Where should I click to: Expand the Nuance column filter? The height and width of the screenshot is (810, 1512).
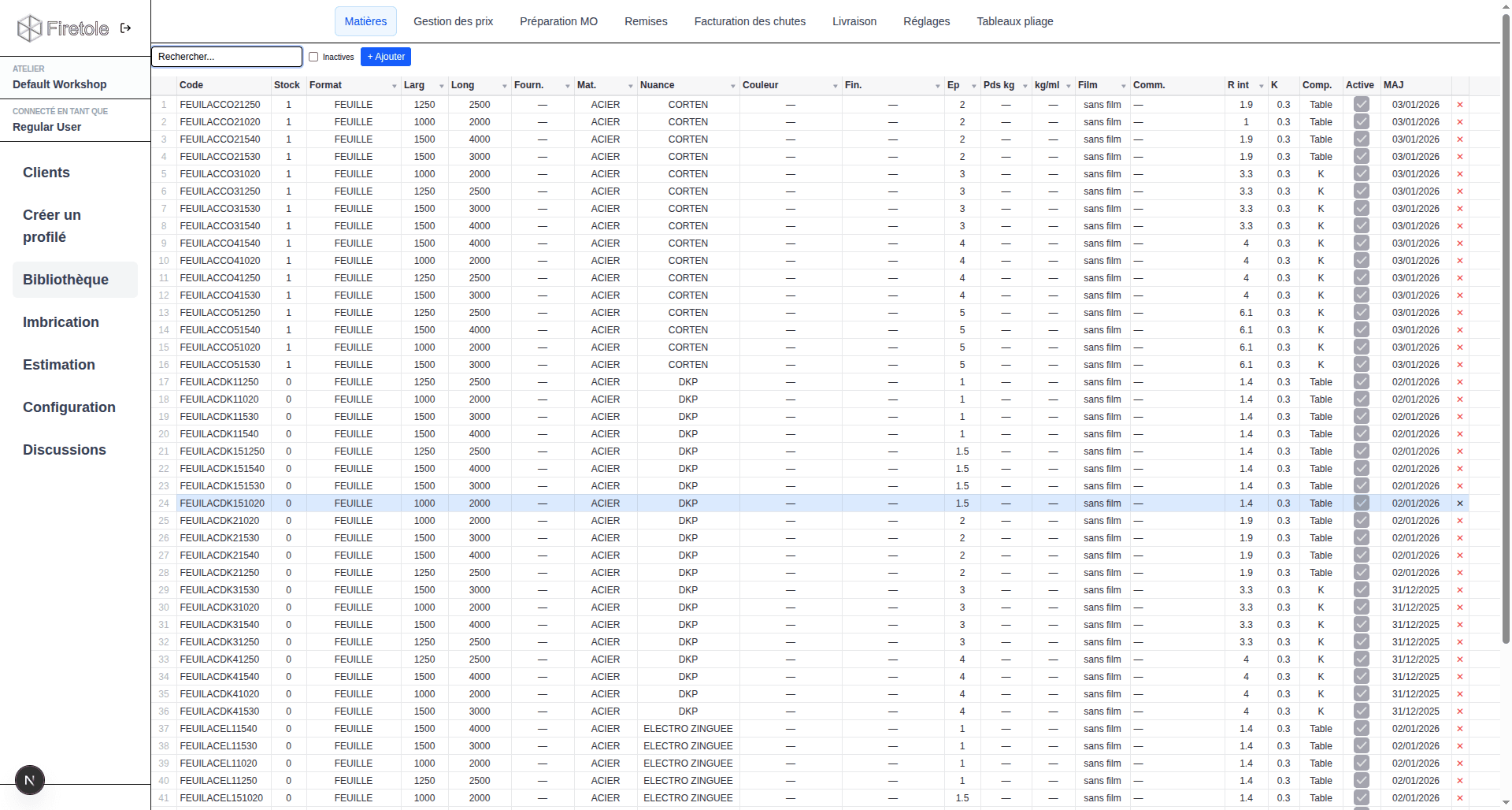pos(733,86)
